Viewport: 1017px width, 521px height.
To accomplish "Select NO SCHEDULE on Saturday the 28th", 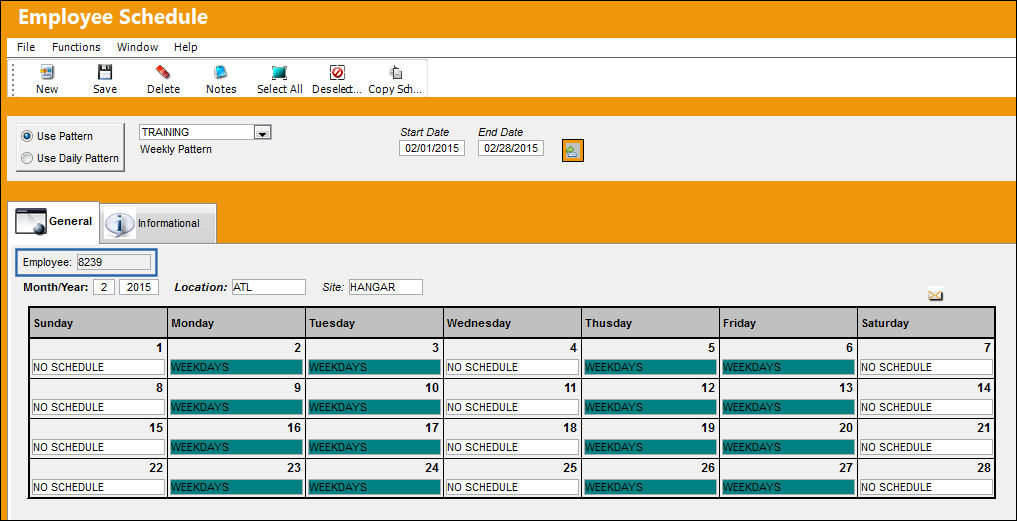I will point(926,487).
